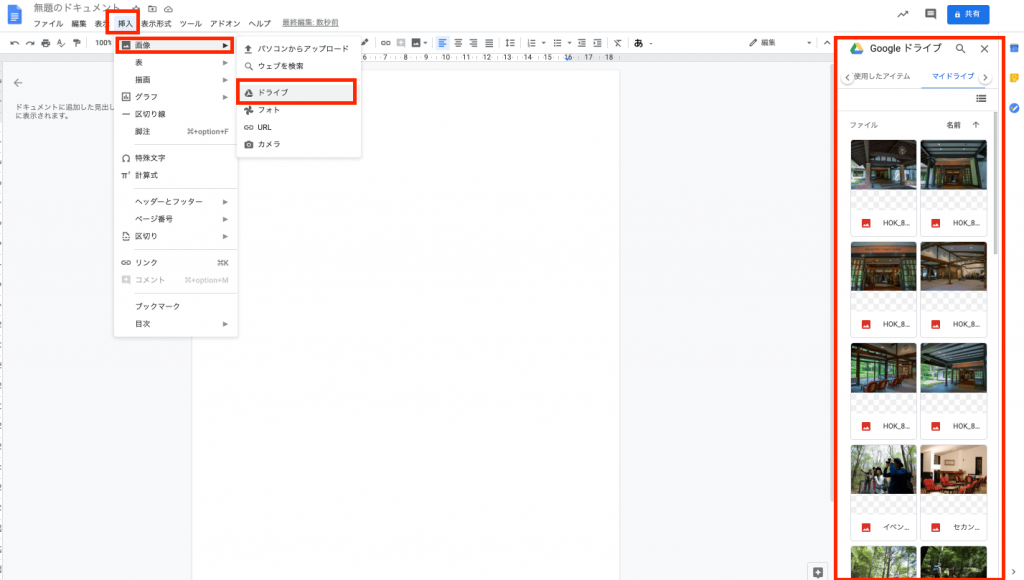Click the paint format icon
This screenshot has height=580, width=1024.
(x=76, y=43)
